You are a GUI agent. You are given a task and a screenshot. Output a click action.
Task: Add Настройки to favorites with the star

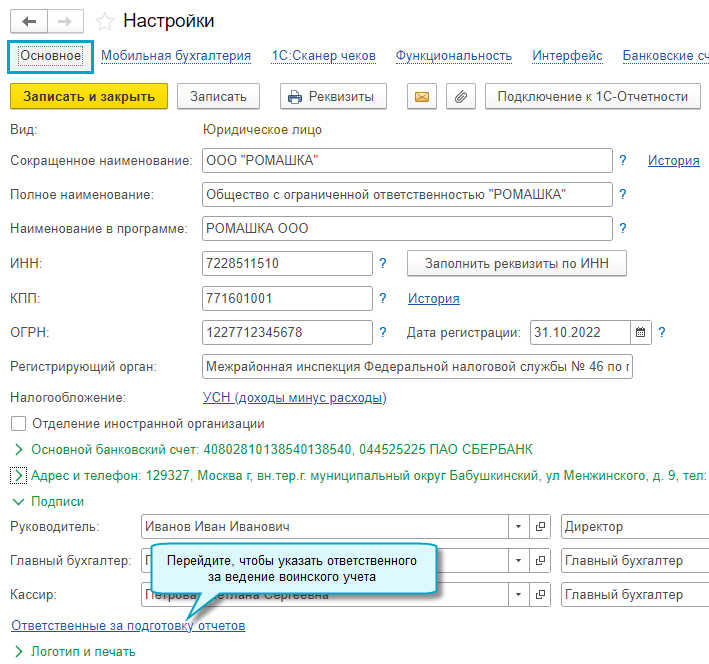[105, 21]
